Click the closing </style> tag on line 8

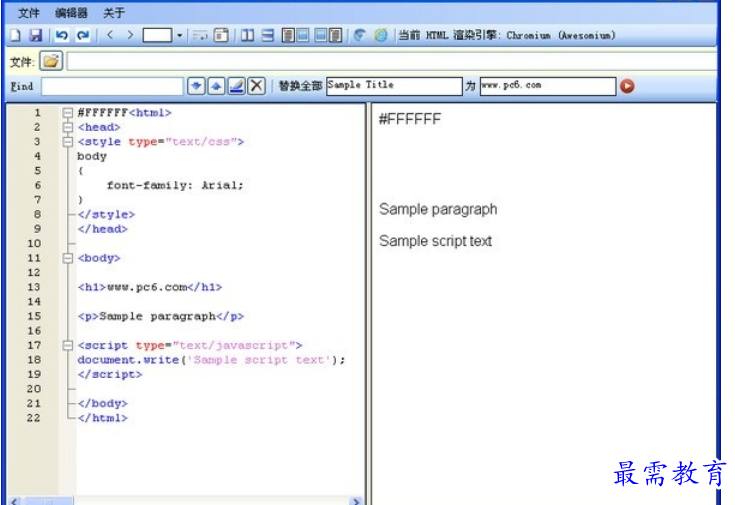pos(106,214)
